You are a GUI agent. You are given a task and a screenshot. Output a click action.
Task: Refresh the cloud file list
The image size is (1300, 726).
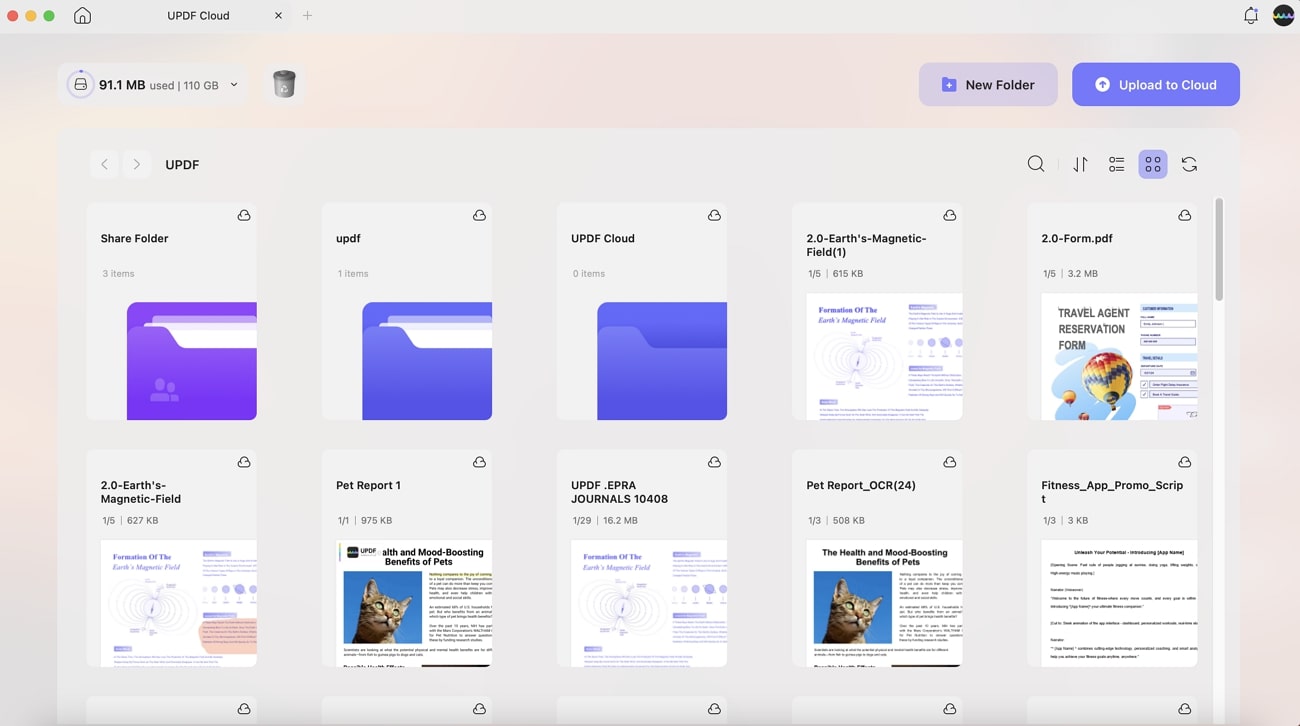[x=1189, y=164]
